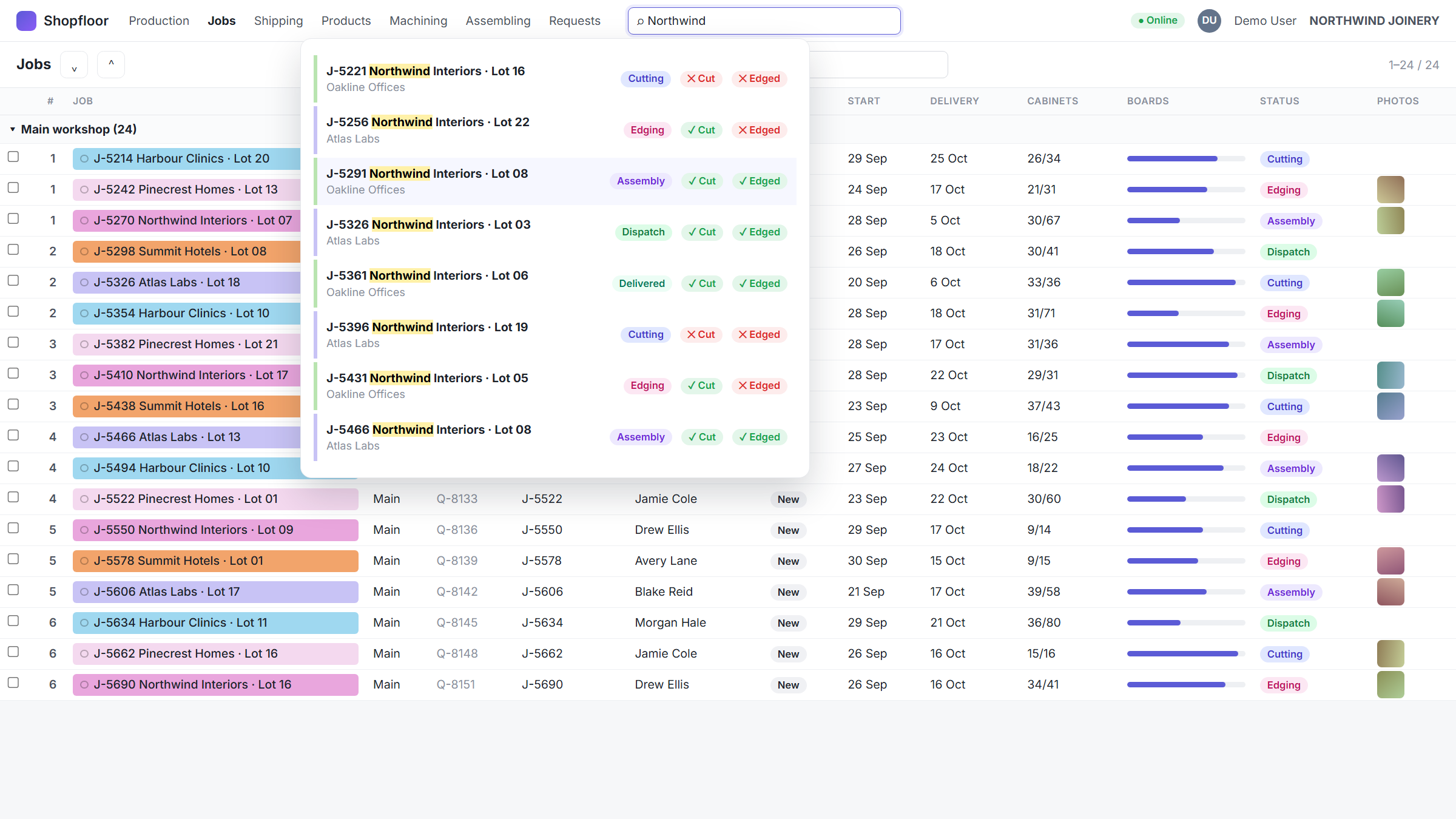Click the search magnifier icon
Screen dimensions: 1456x819
(640, 21)
